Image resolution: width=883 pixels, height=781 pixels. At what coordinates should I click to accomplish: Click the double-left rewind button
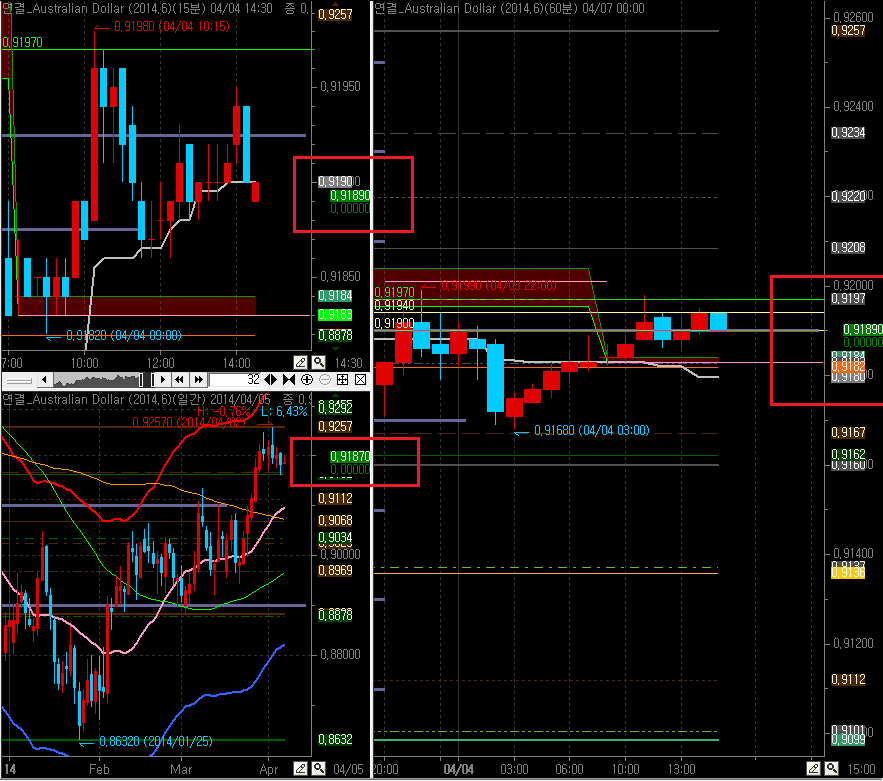[x=180, y=380]
